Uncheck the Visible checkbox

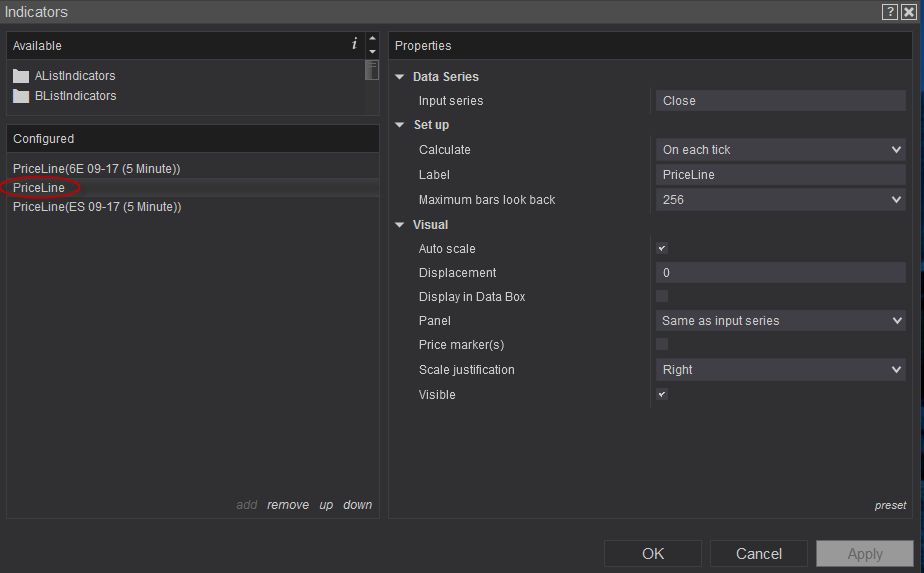coord(662,394)
